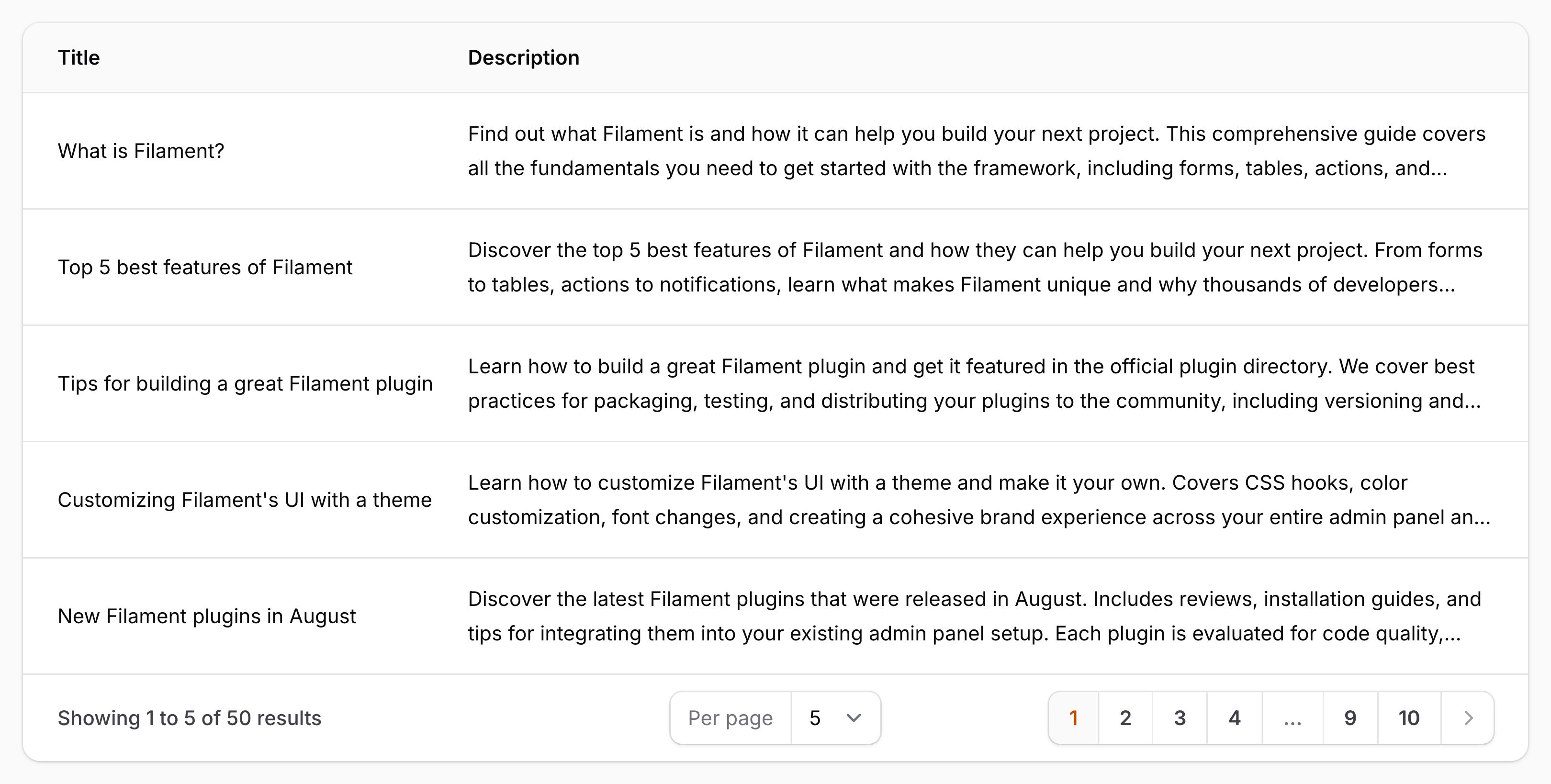Click the "Per page" label
This screenshot has width=1551, height=784.
point(731,718)
